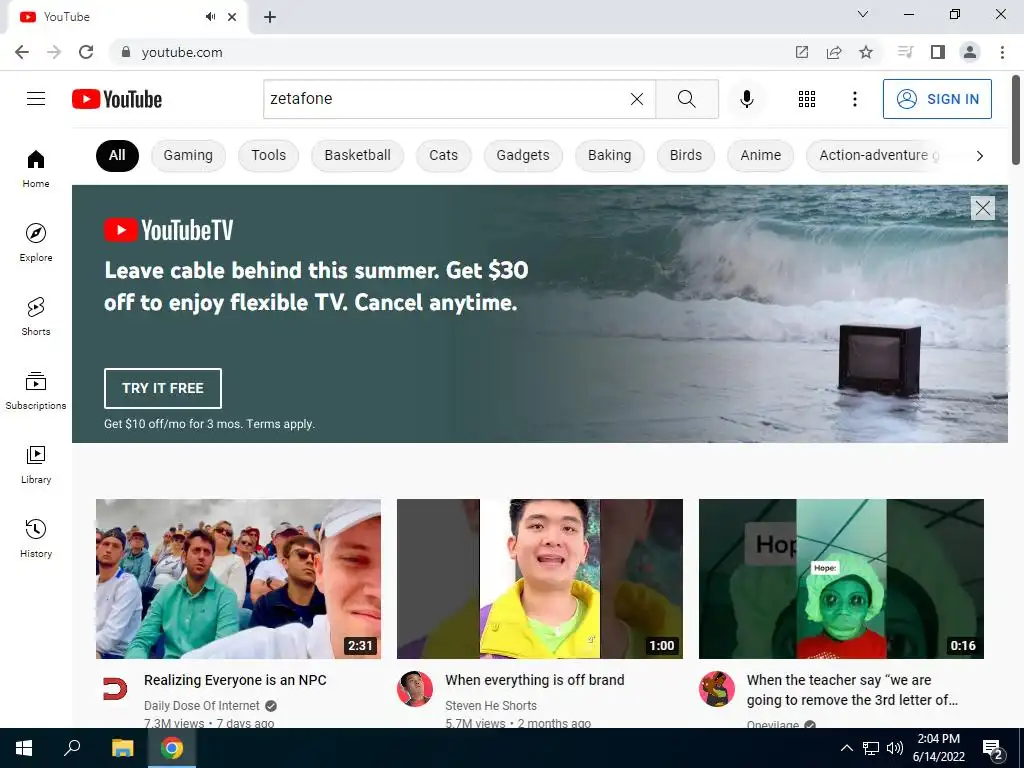1024x768 pixels.
Task: Open Subscriptions in sidebar
Action: click(36, 390)
